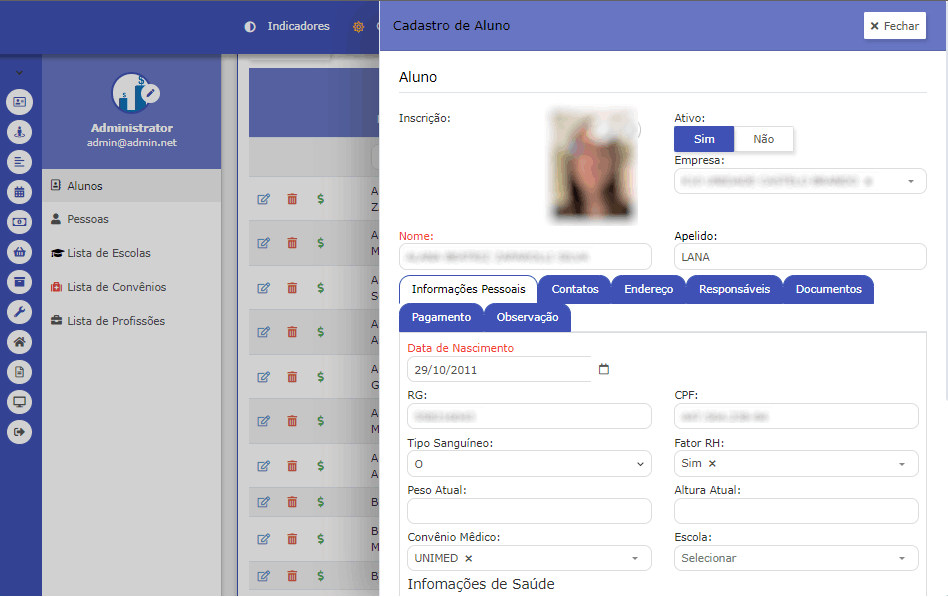The height and width of the screenshot is (597, 948).
Task: Open the date picker icon beside Data de Nascimento
Action: coord(604,368)
